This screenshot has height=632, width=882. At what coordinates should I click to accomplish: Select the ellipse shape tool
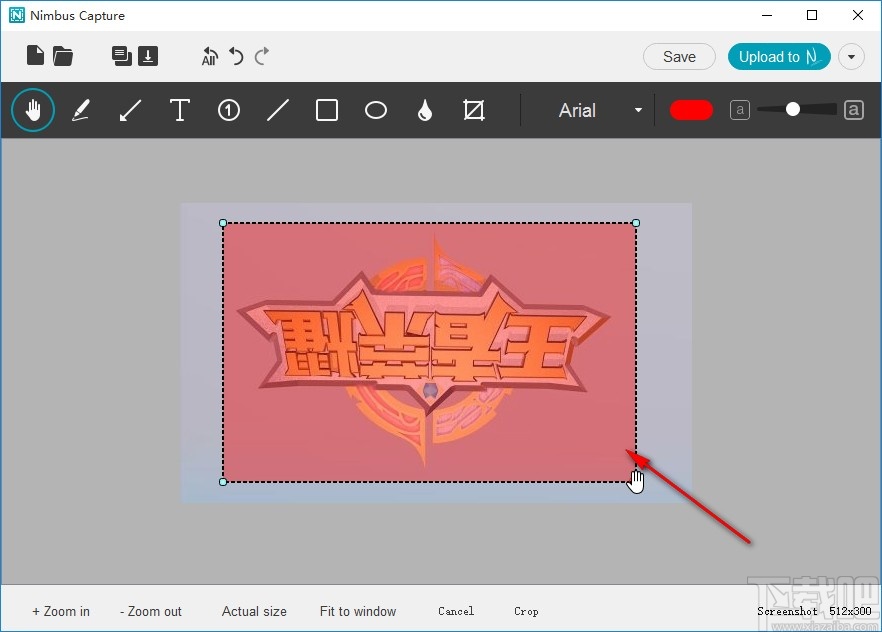pyautogui.click(x=376, y=110)
